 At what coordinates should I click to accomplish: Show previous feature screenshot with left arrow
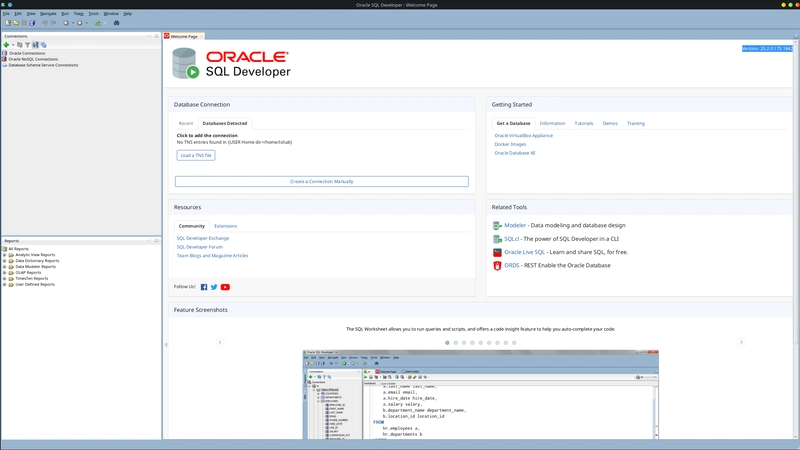(x=220, y=342)
